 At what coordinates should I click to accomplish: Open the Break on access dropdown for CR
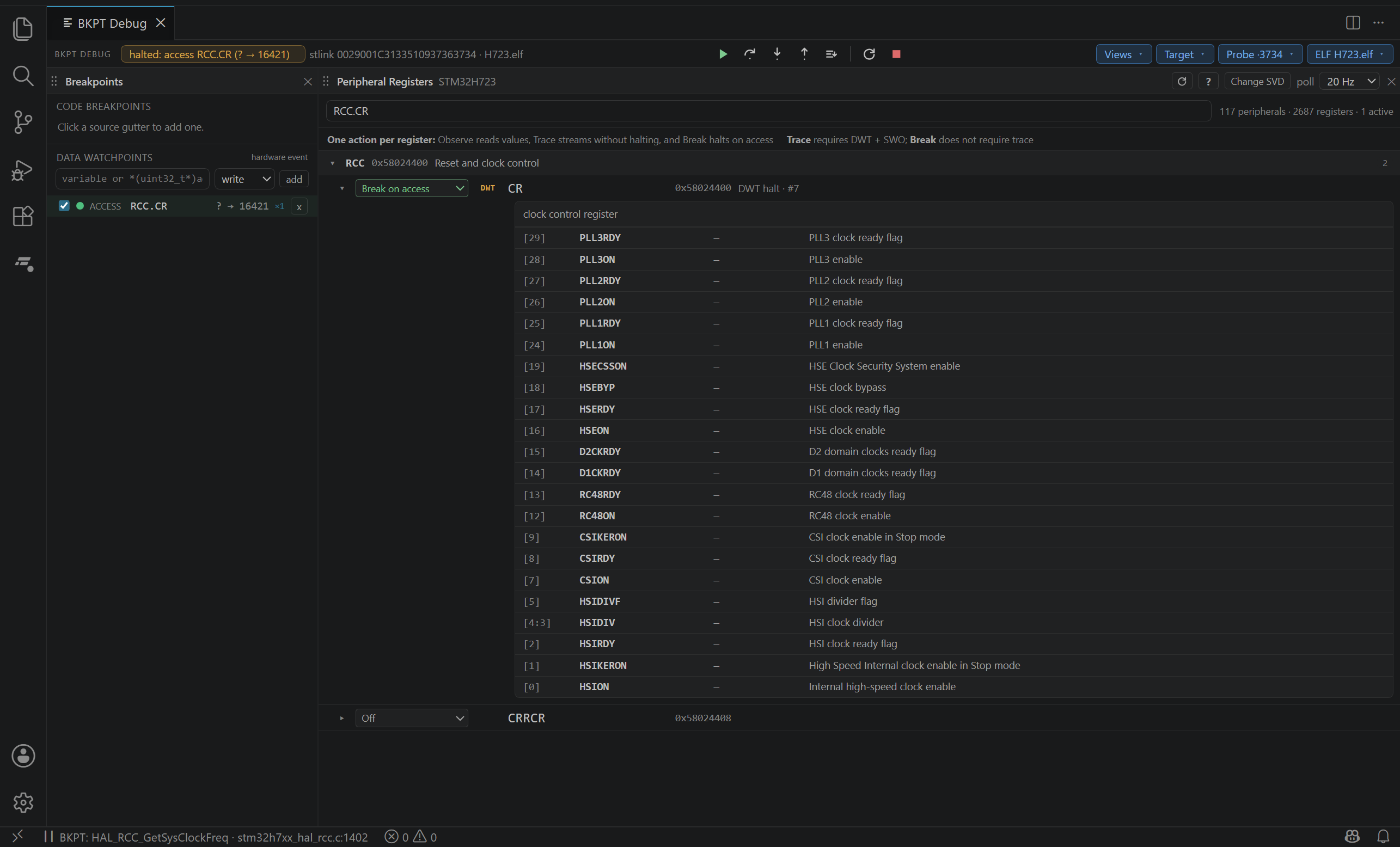pos(412,188)
